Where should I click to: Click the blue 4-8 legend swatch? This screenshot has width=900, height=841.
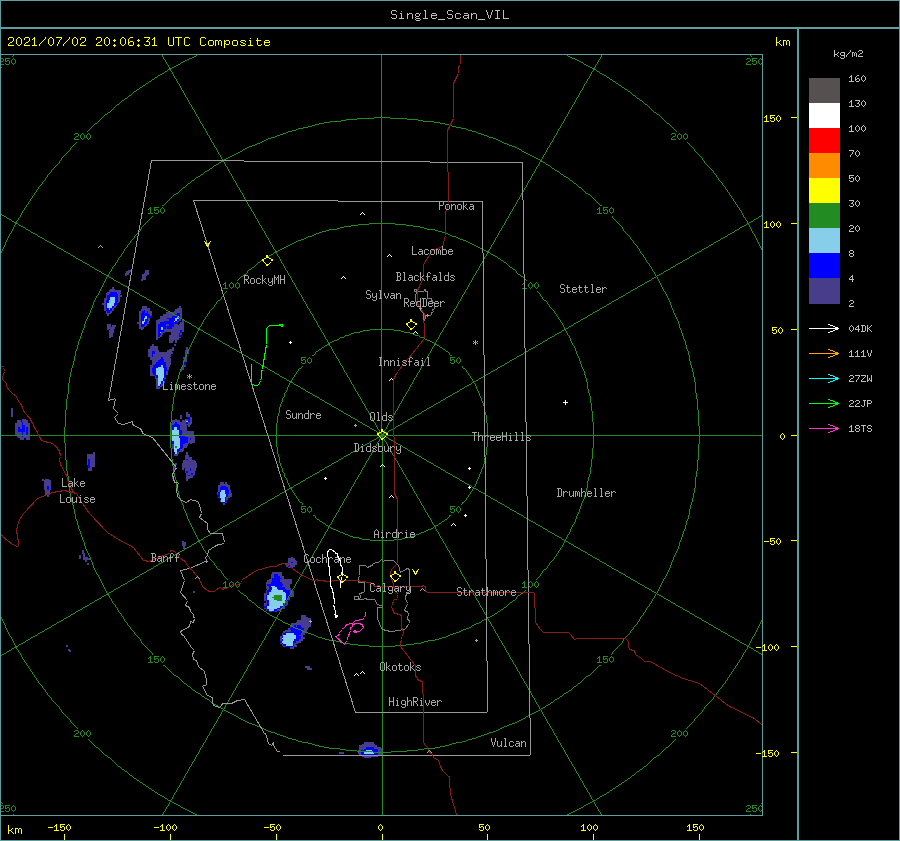(x=824, y=266)
